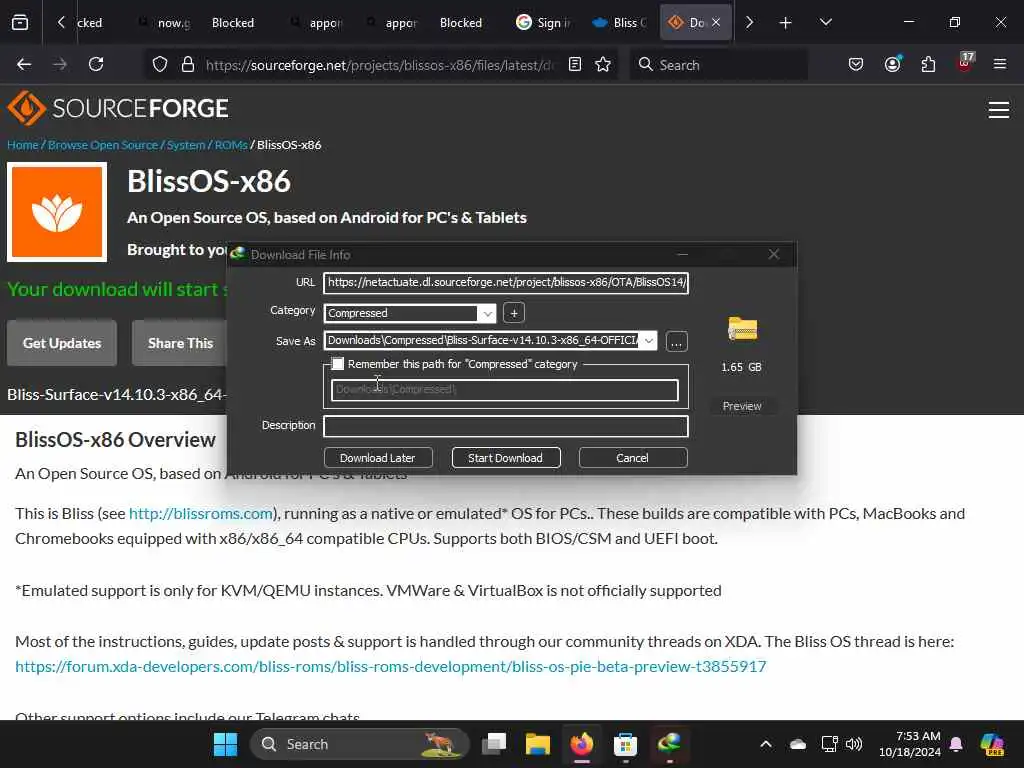Open File Explorer from taskbar
Viewport: 1024px width, 768px height.
pyautogui.click(x=537, y=744)
